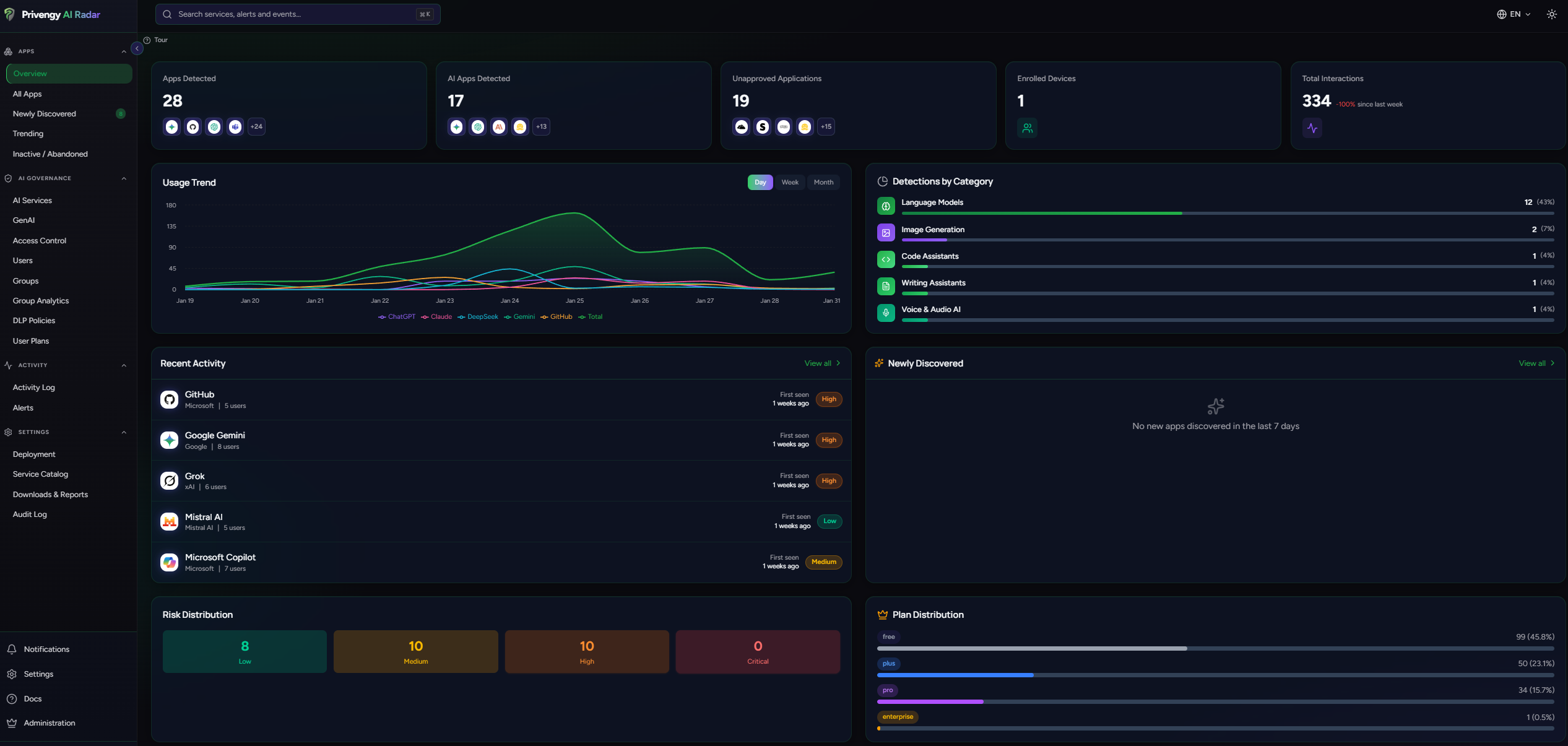Open the Privengy AI Radar logo
Screen dimensions: 1568x746
(x=53, y=14)
